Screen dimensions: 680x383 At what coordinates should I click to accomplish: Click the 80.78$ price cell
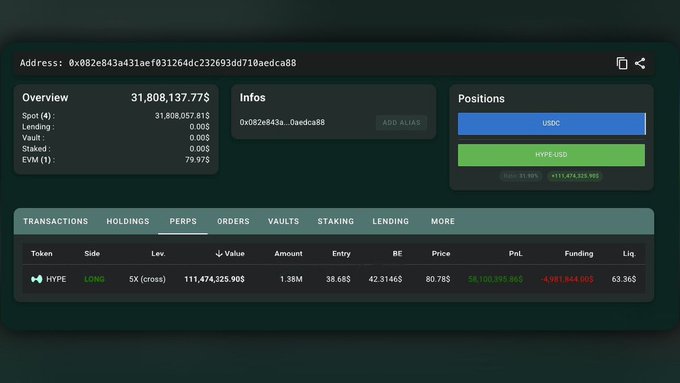tap(438, 279)
